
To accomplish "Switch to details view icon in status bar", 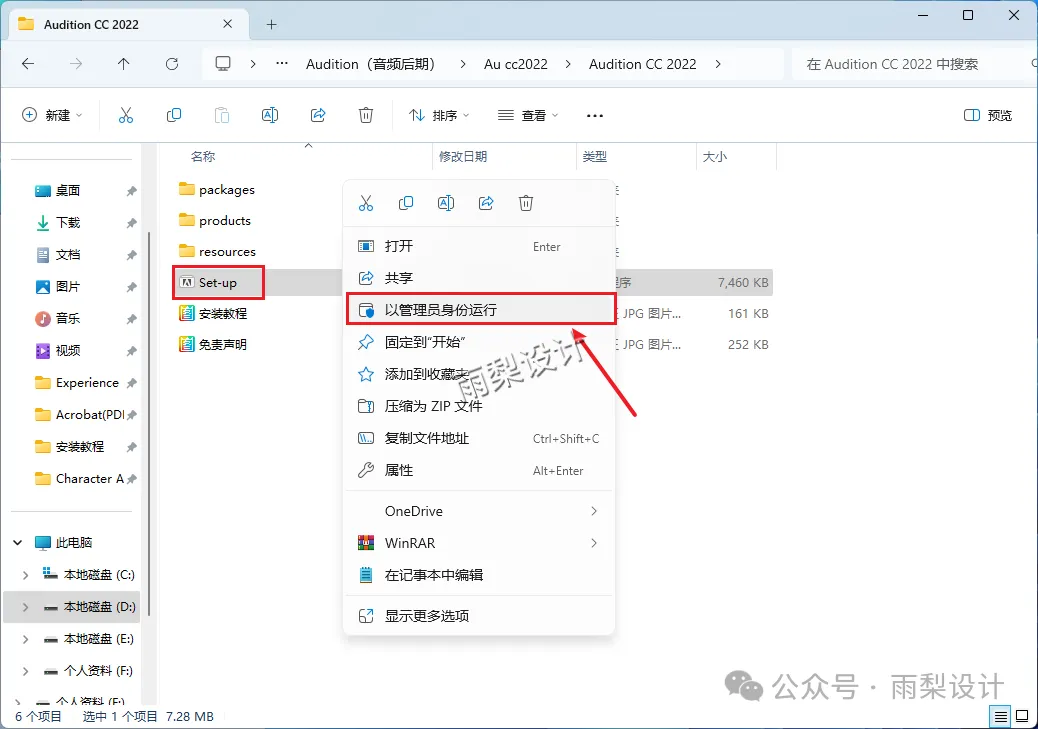I will click(x=1000, y=716).
